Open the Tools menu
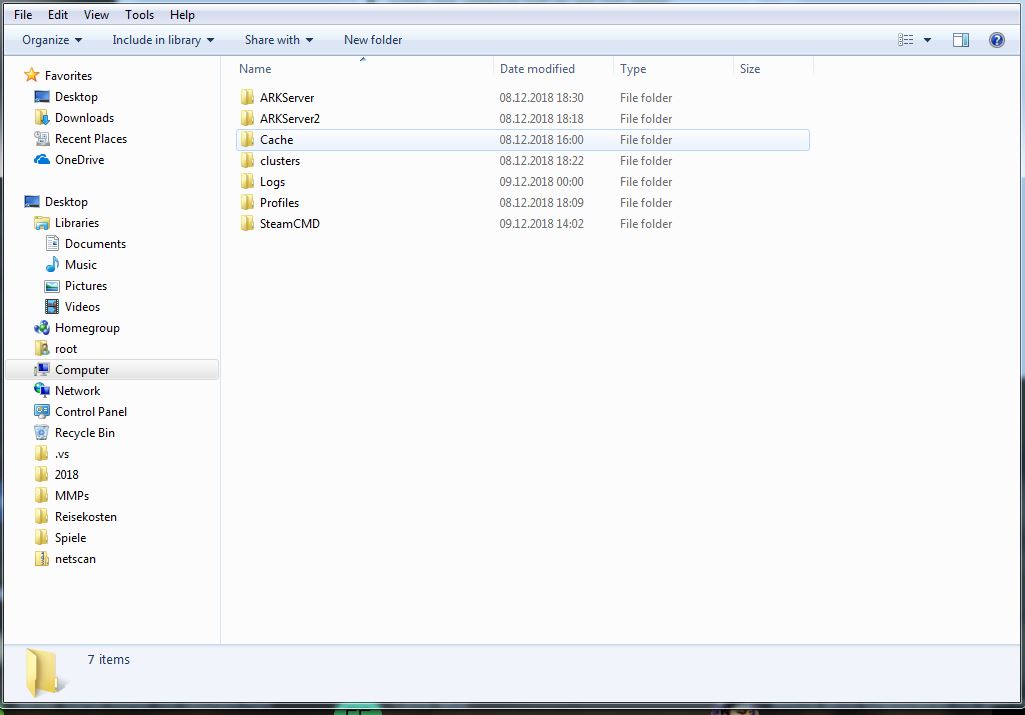Screen dimensions: 1025x715 (x=139, y=14)
